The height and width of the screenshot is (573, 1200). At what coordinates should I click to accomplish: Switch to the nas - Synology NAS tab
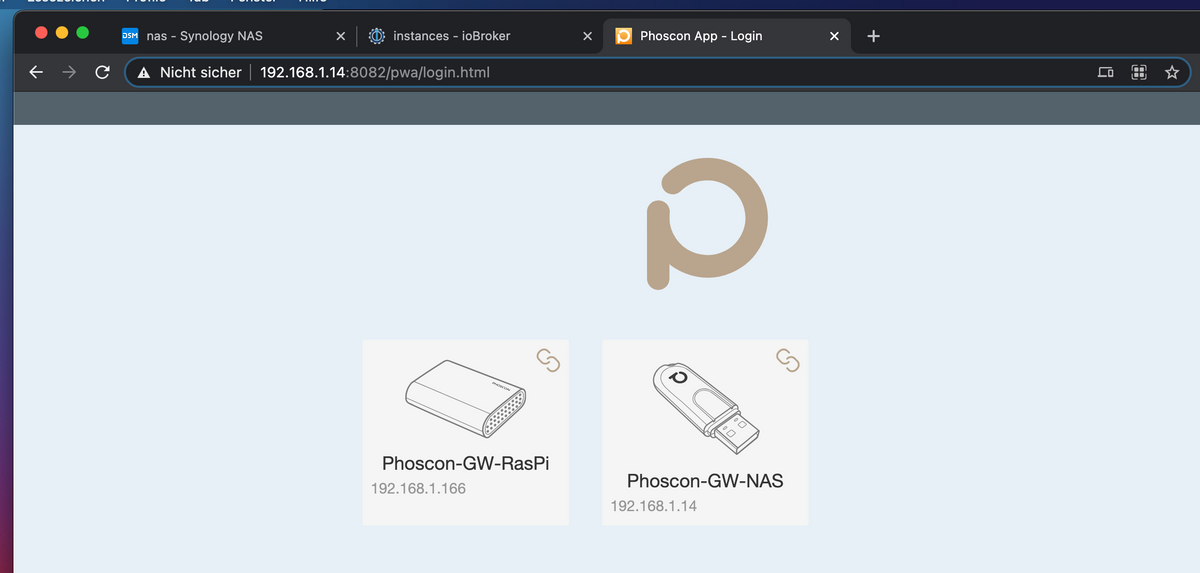pos(234,36)
